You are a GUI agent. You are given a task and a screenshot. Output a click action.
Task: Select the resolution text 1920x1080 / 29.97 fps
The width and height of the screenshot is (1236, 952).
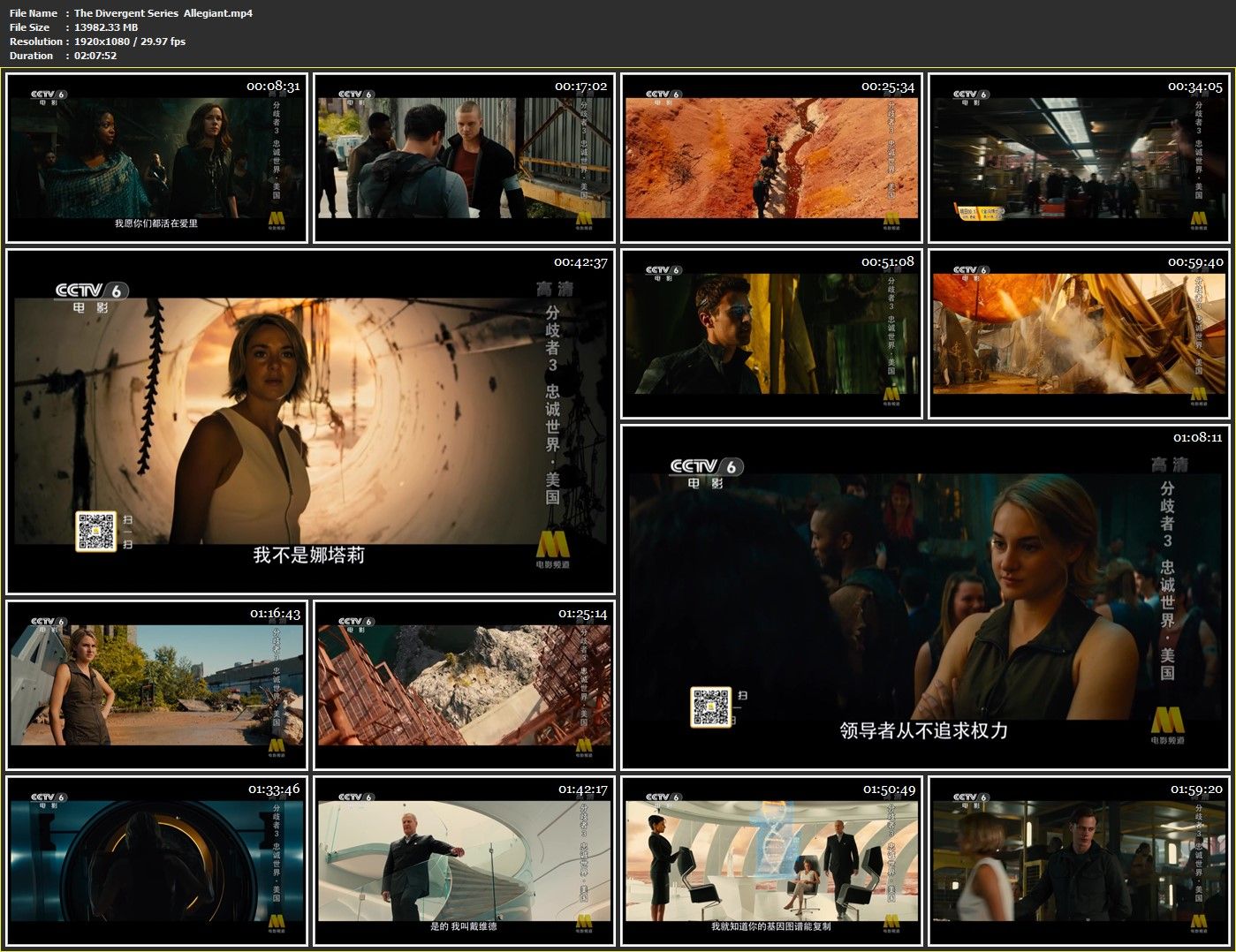point(130,42)
